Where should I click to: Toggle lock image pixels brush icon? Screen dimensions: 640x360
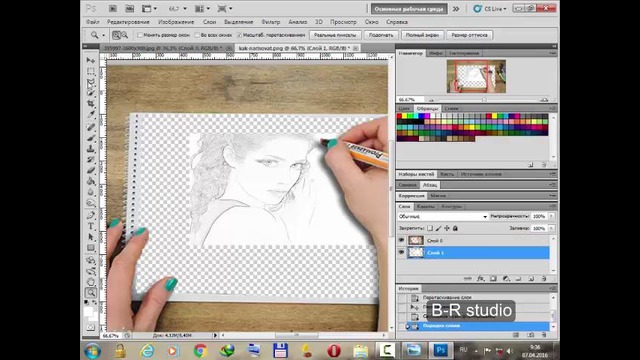(438, 228)
